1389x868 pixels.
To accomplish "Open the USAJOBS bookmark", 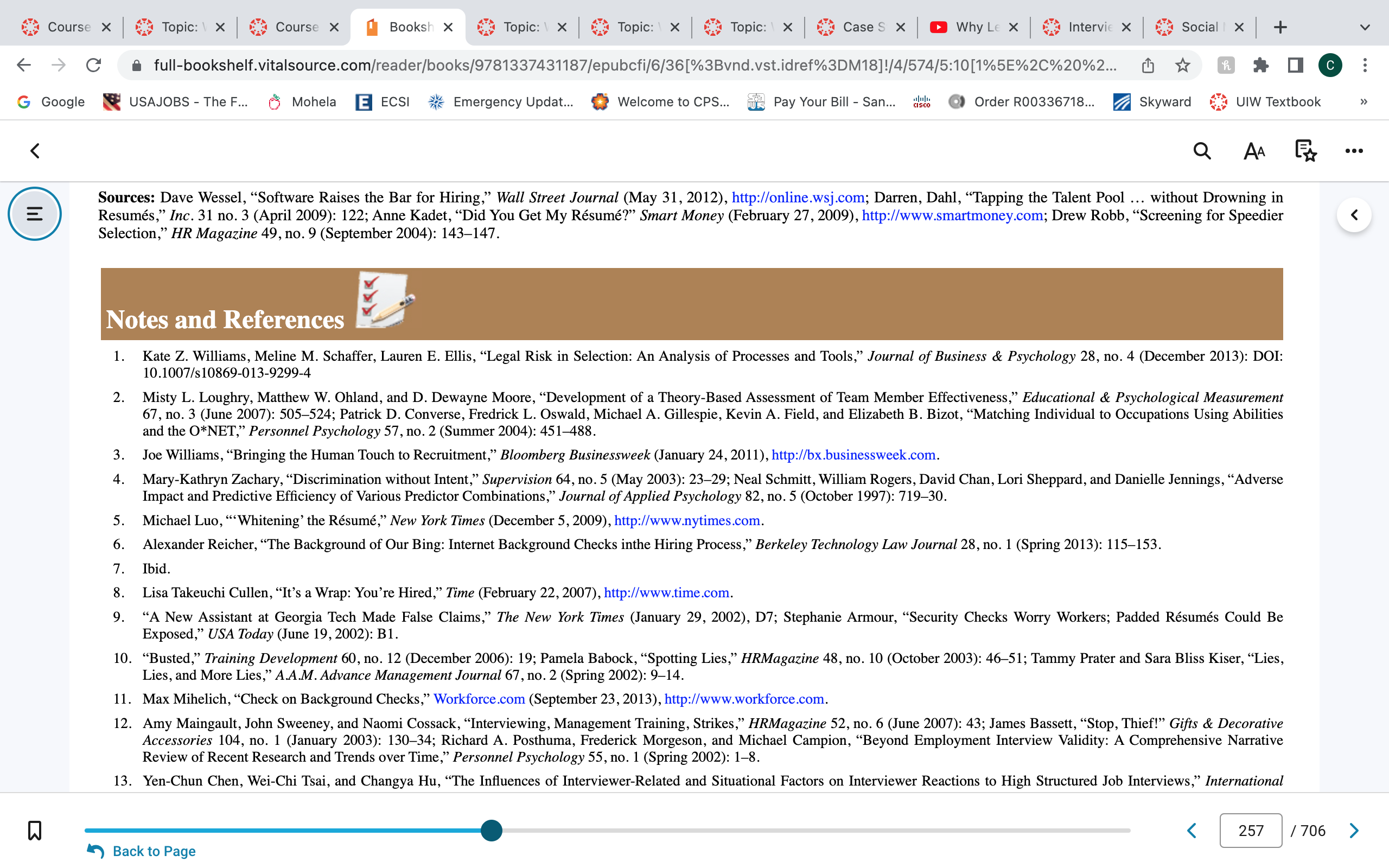I will [x=175, y=101].
